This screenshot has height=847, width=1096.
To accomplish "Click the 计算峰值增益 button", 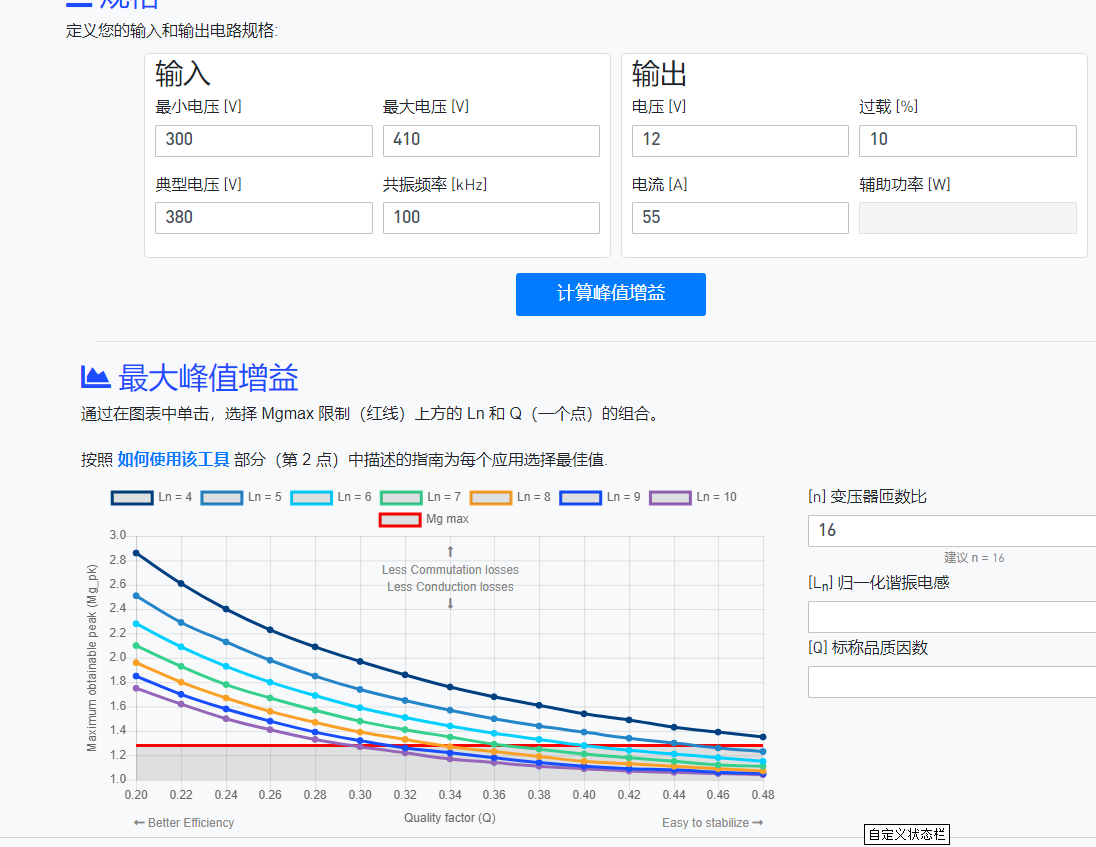I will [x=611, y=294].
